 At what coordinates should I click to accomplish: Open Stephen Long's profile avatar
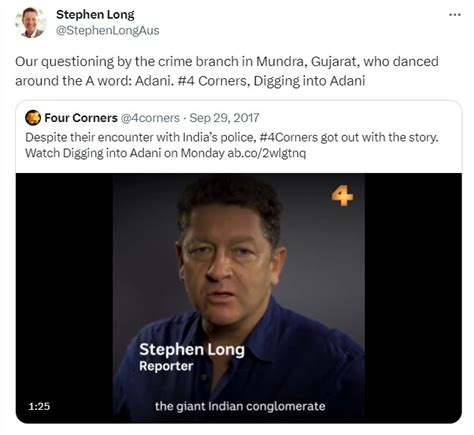point(31,22)
